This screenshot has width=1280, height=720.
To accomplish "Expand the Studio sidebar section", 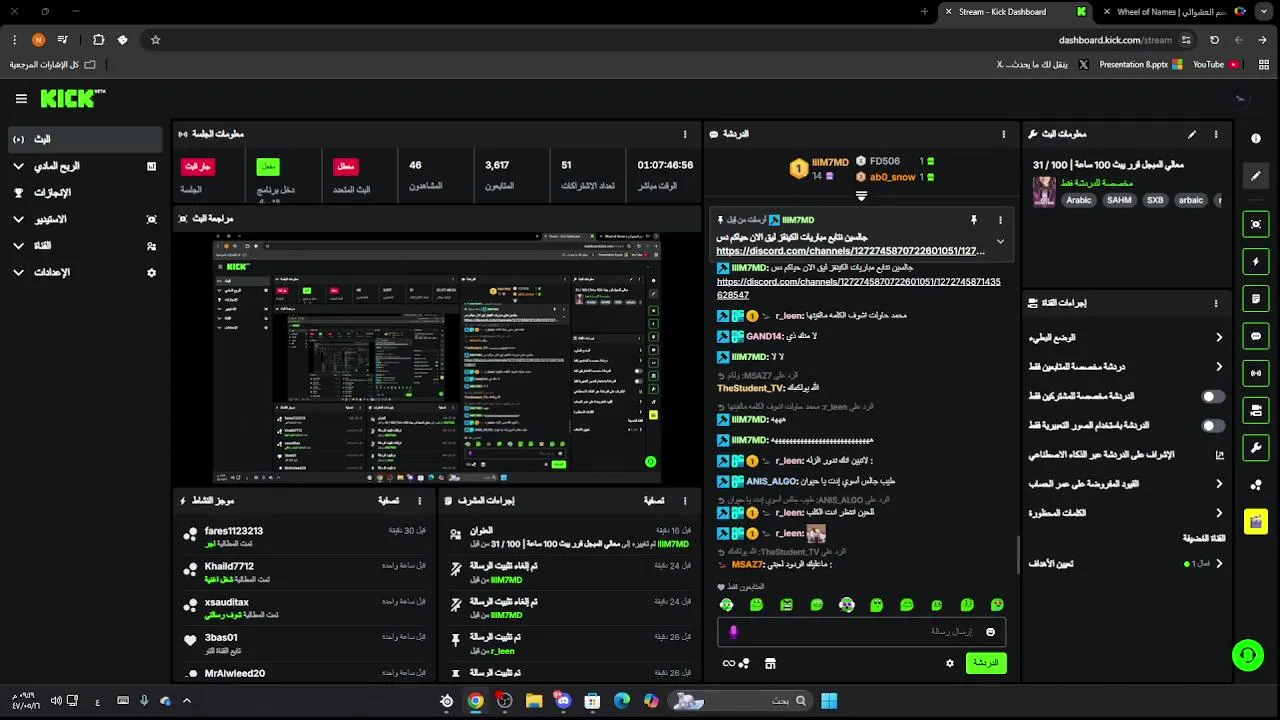I will tap(84, 219).
